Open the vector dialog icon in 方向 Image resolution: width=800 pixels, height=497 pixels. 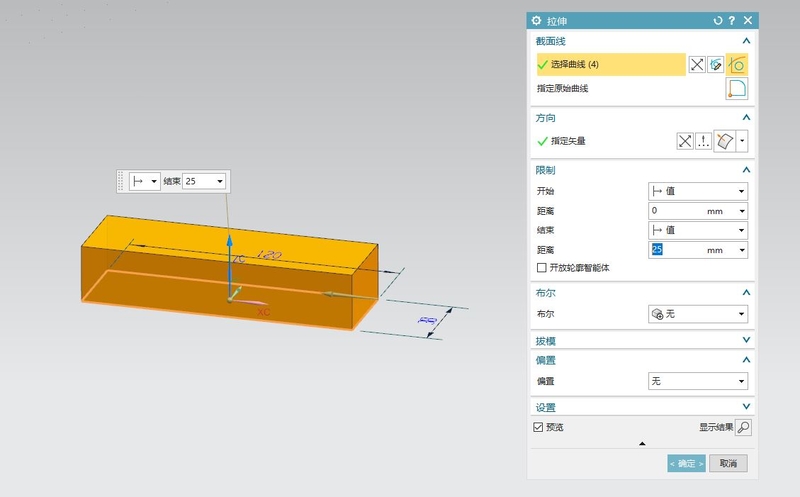point(704,141)
